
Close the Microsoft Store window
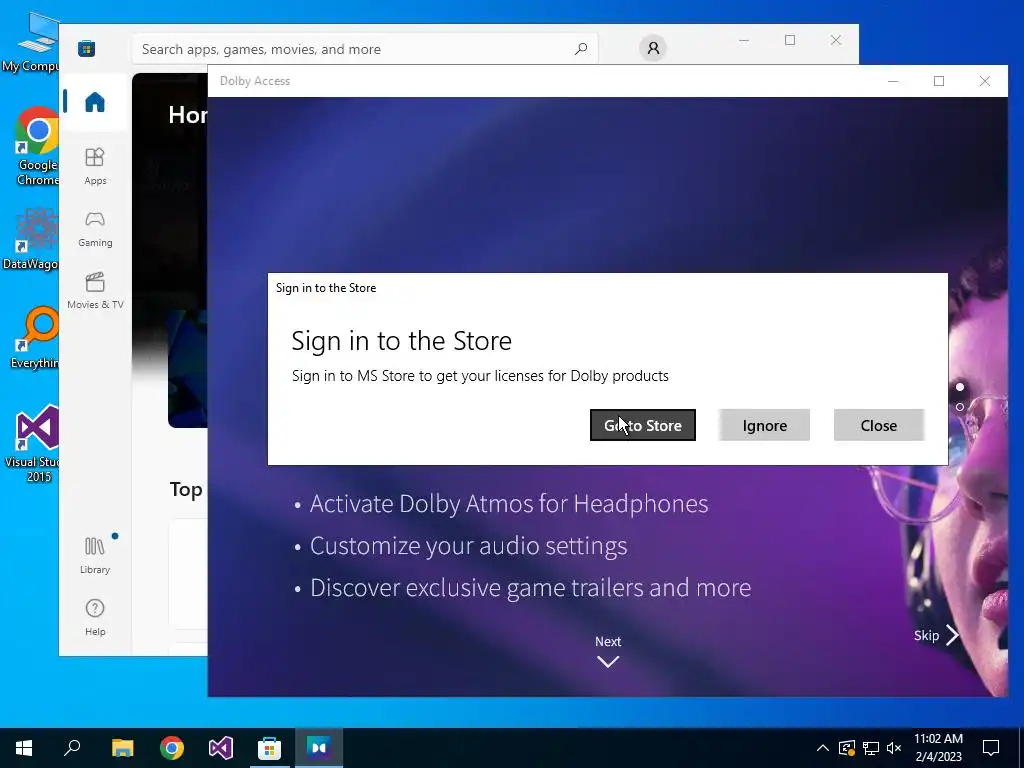tap(835, 40)
